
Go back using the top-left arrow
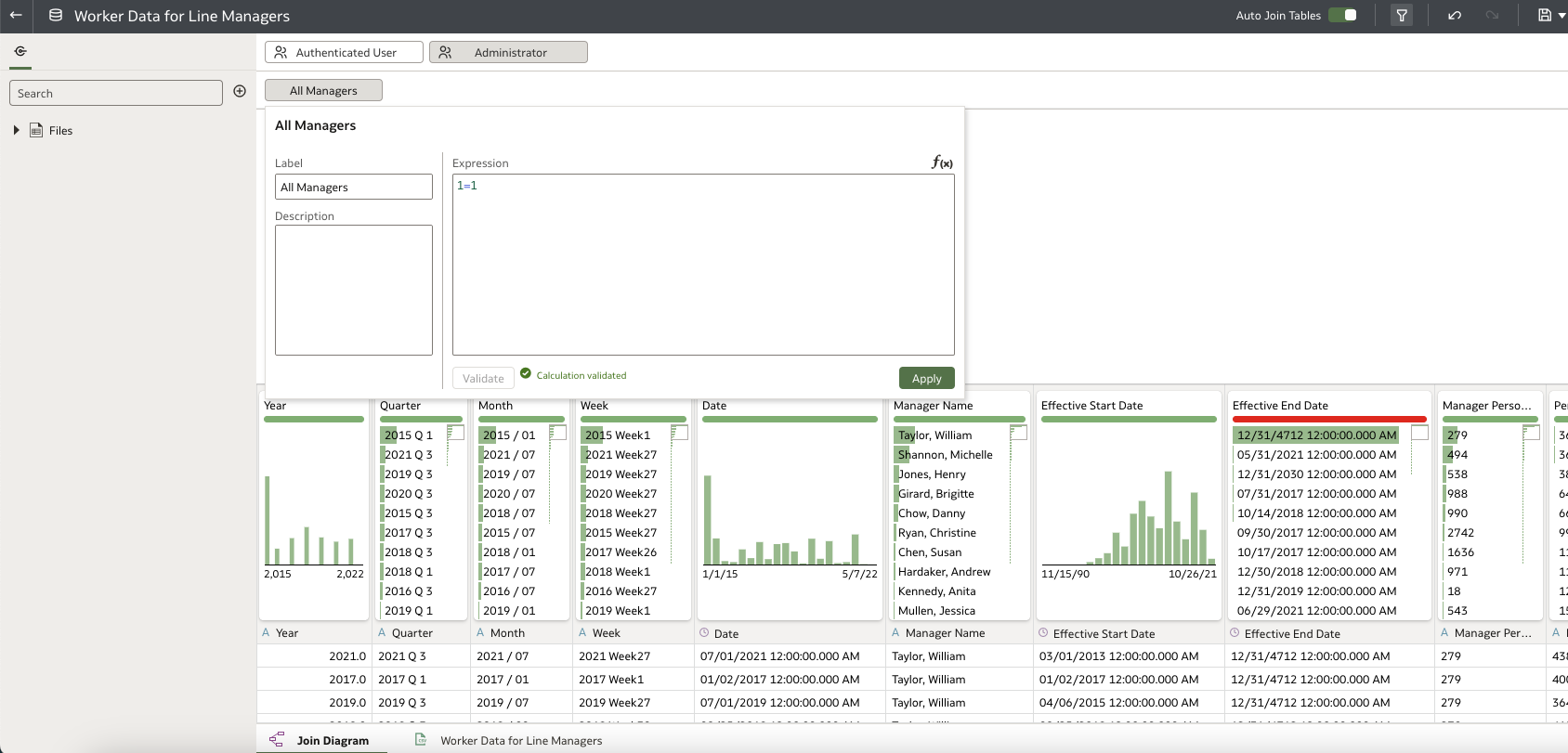[x=16, y=16]
